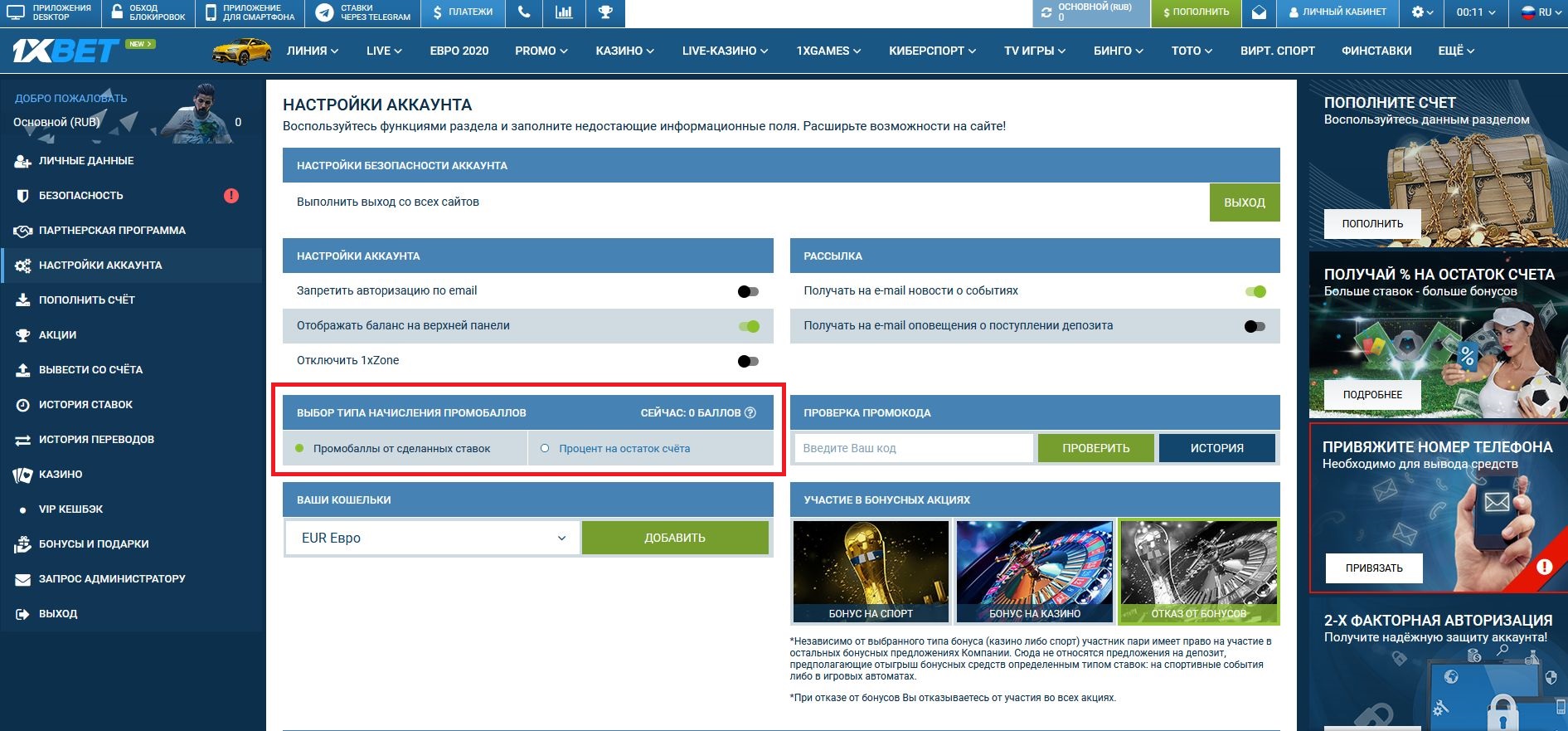The width and height of the screenshot is (1568, 731).
Task: Click the promo code input field
Action: tap(913, 448)
